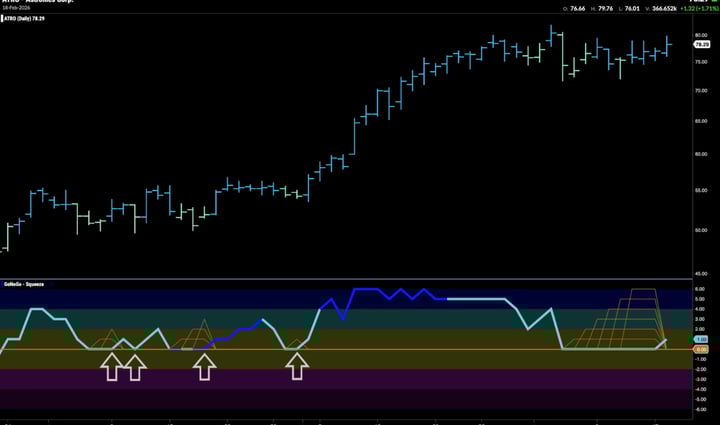The width and height of the screenshot is (720, 425).
Task: Click the ATRO (Daily) 78.29 chart label
Action: [24, 19]
